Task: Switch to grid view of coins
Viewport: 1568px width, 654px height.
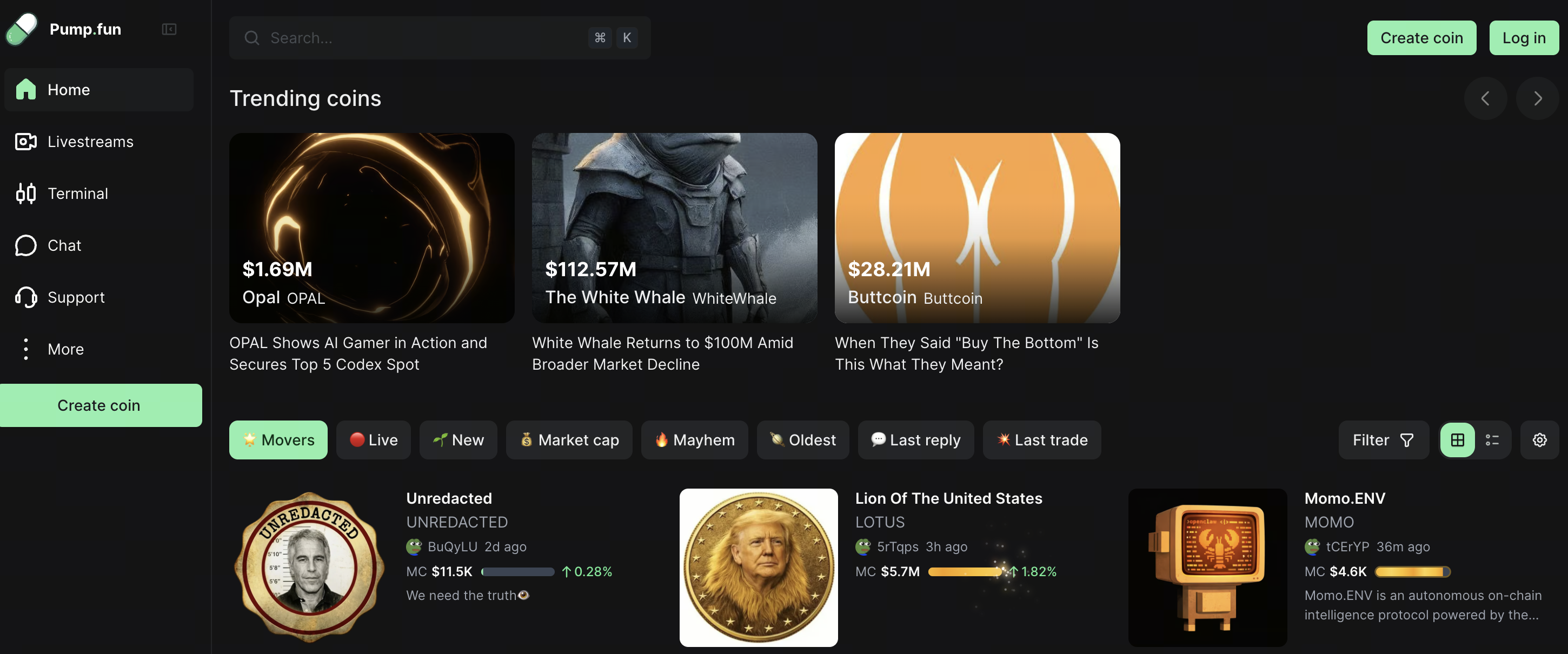Action: [1457, 439]
